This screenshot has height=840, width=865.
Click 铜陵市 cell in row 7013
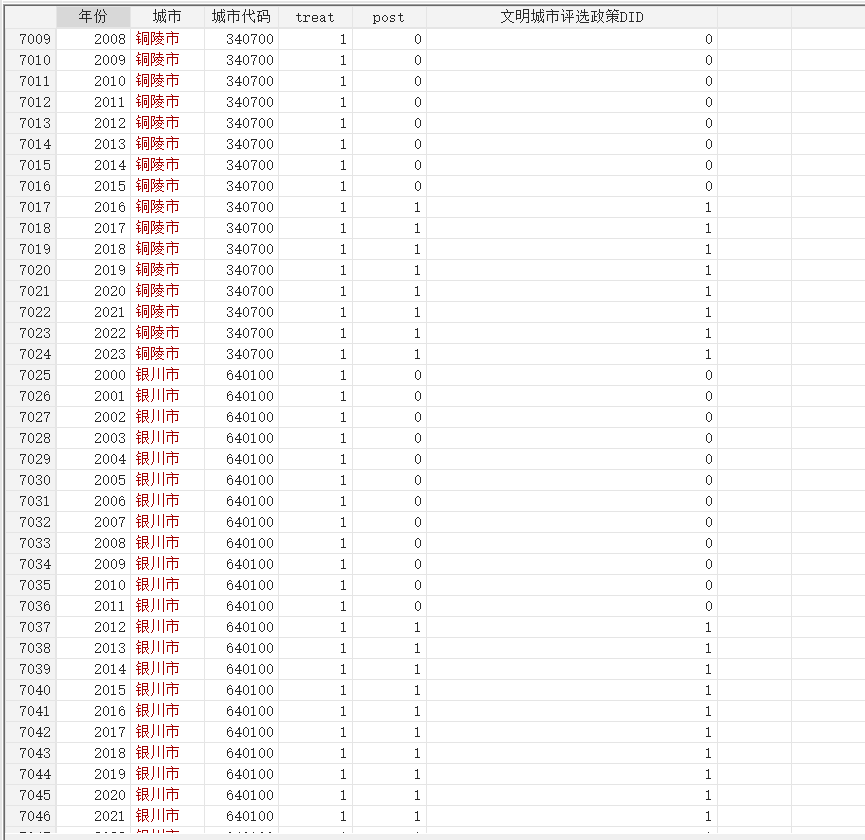click(167, 123)
